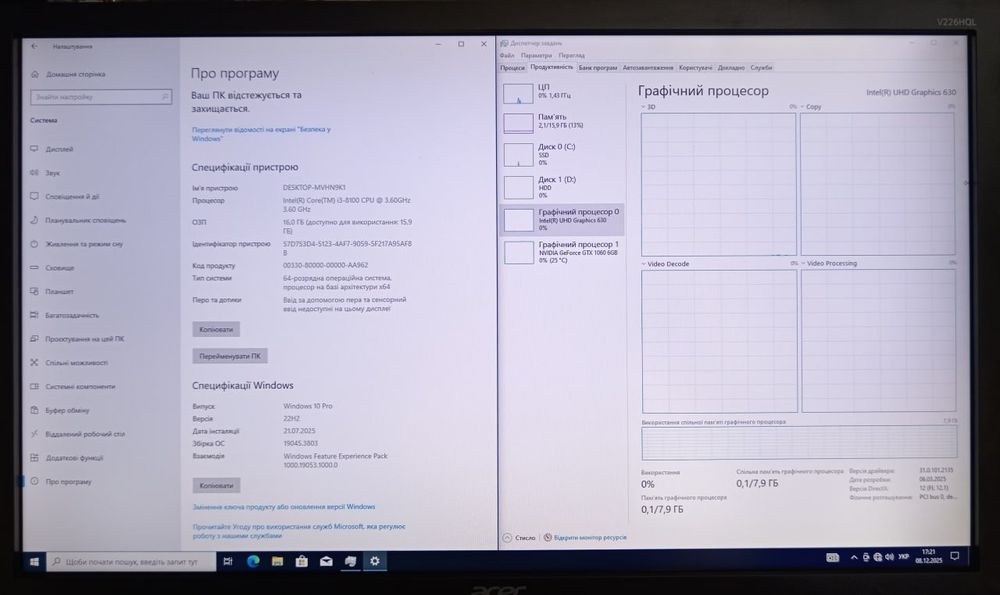
Task: Open the touch keyboard tray icon
Action: pyautogui.click(x=832, y=558)
